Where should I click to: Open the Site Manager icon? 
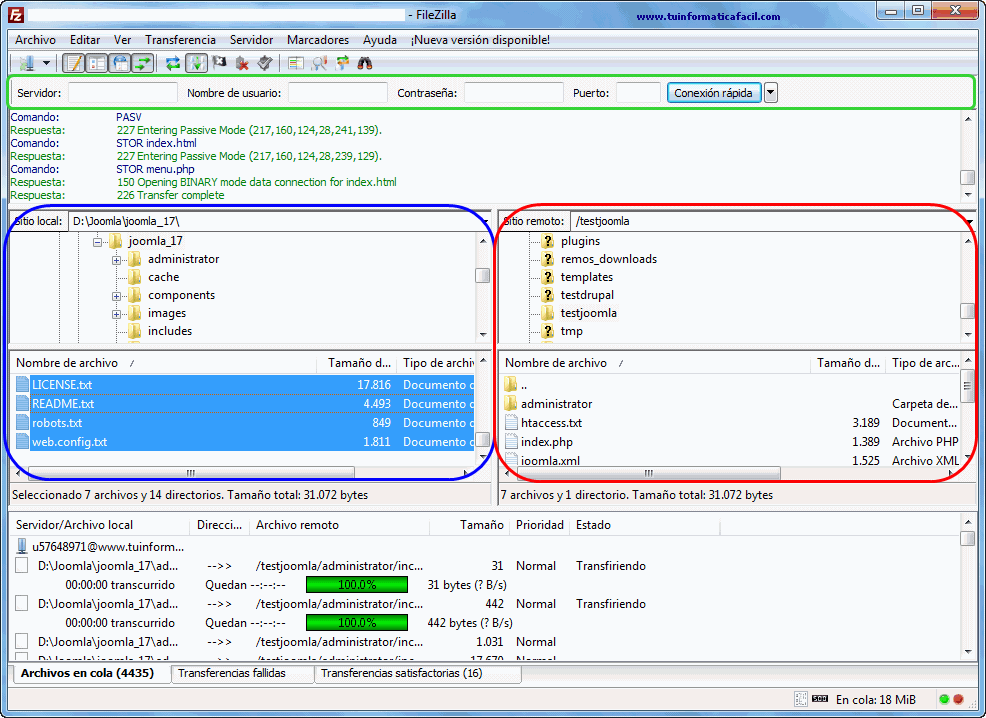(x=26, y=63)
